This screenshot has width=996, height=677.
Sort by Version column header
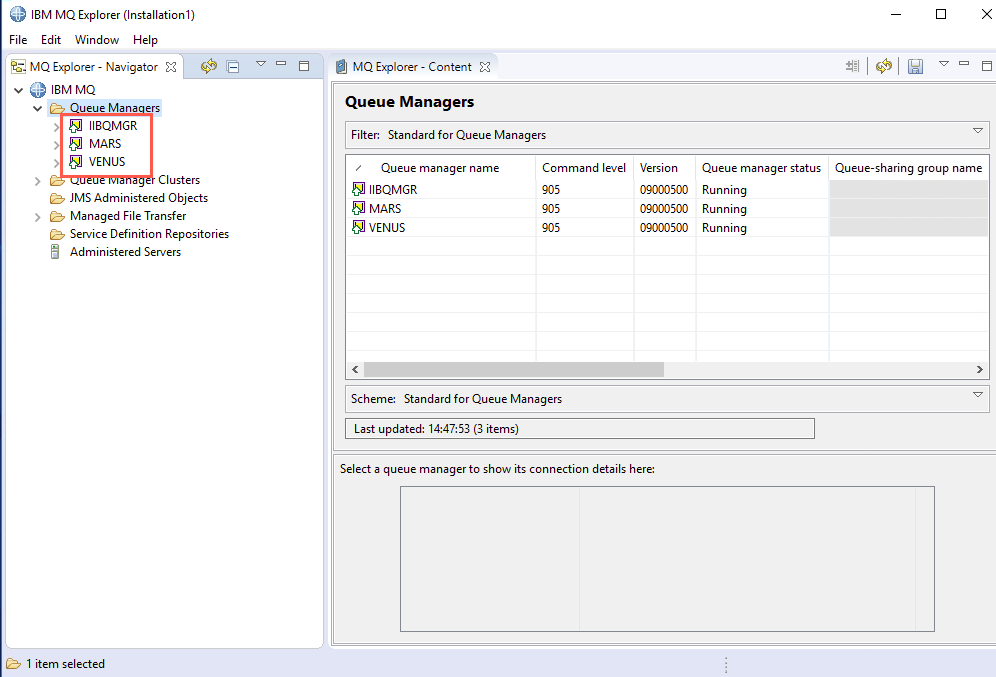point(665,168)
